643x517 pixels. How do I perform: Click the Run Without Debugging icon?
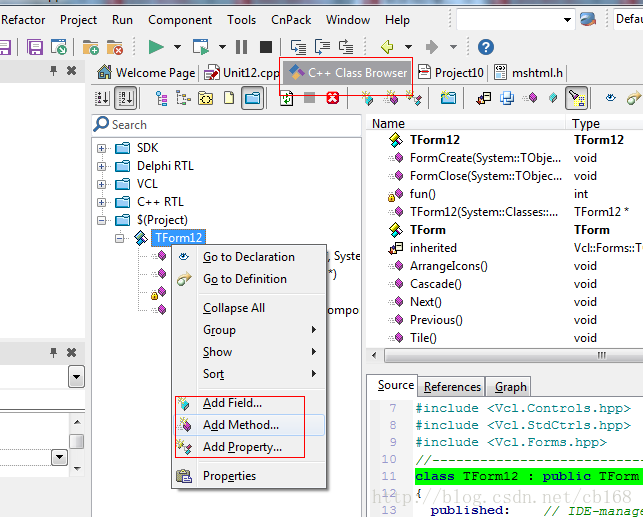(201, 47)
